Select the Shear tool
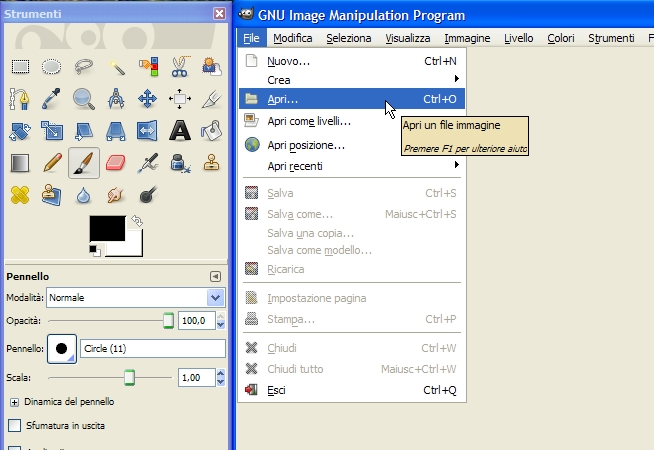This screenshot has height=450, width=654. (83, 131)
